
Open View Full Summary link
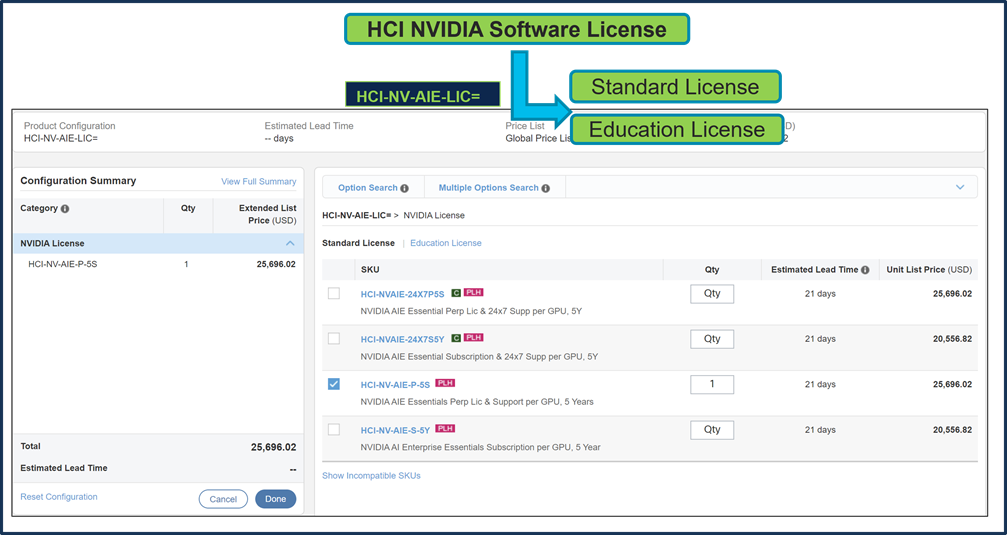tap(259, 182)
